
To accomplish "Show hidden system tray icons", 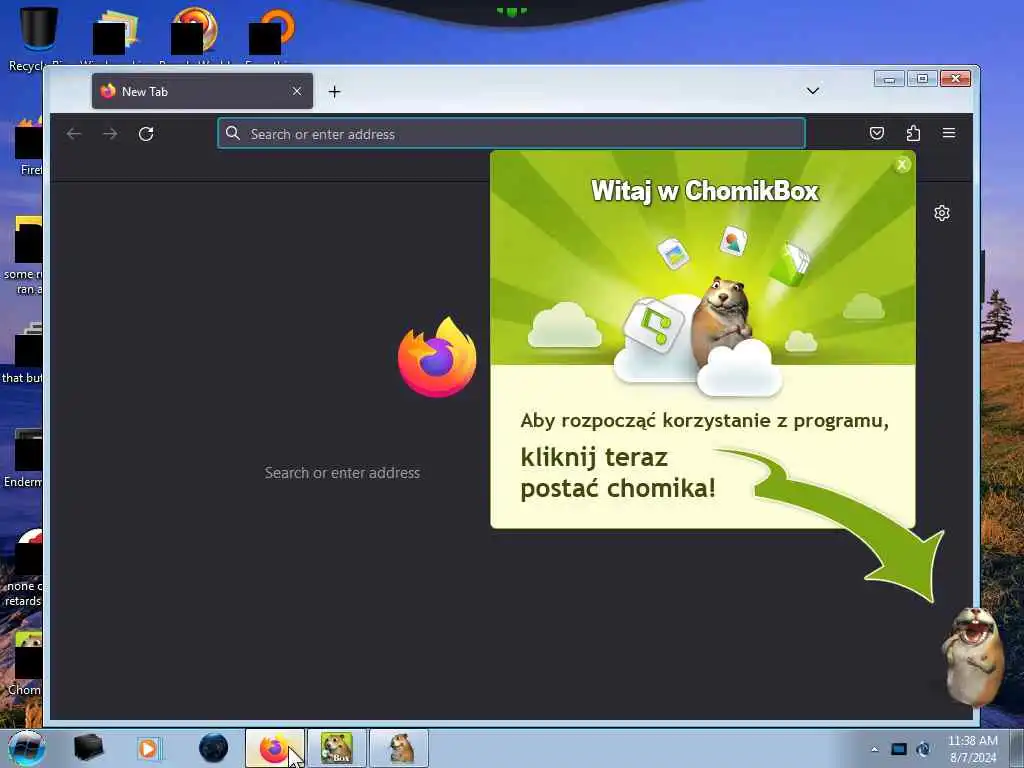I will tap(874, 749).
